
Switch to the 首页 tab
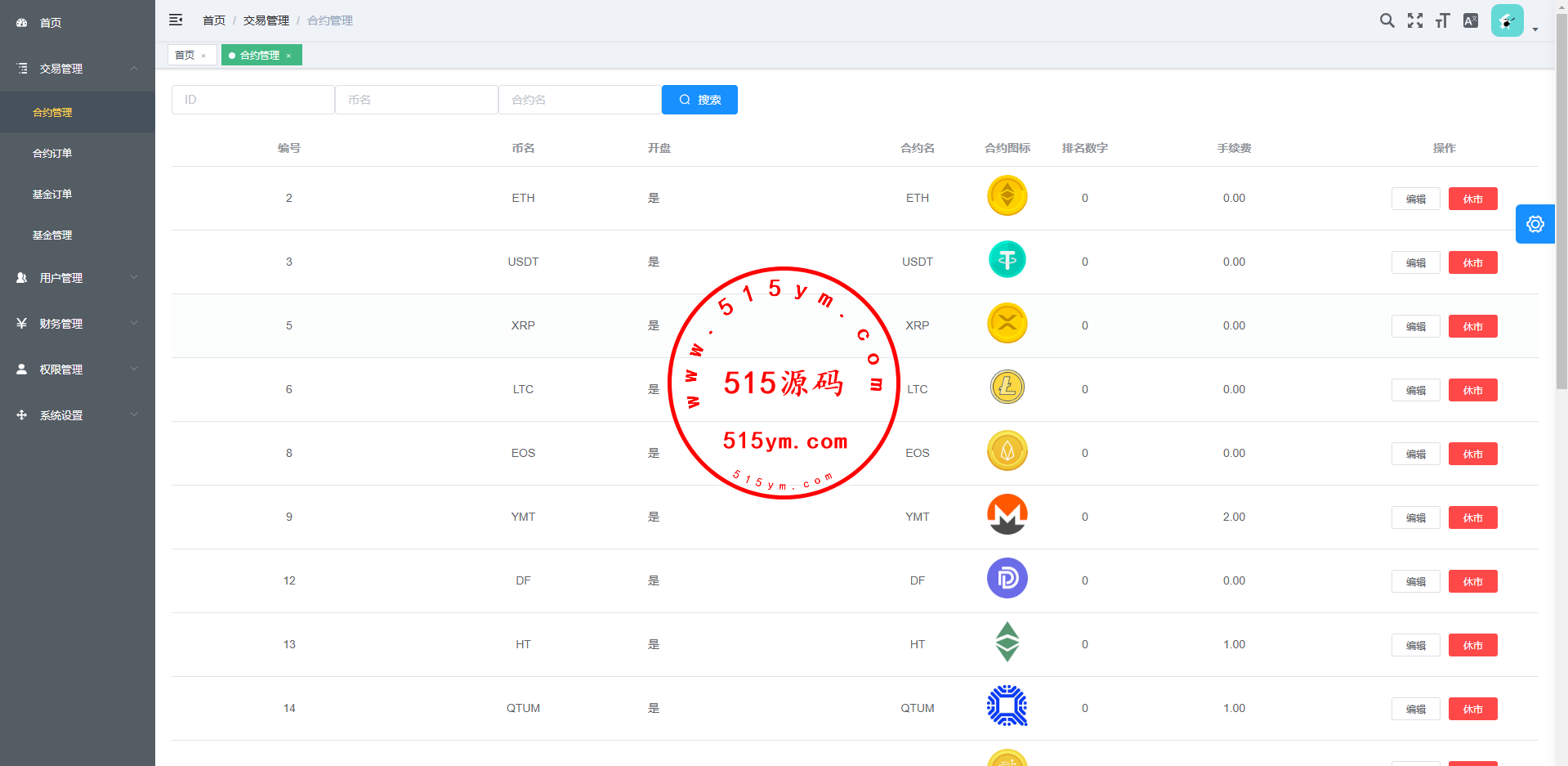tap(185, 55)
